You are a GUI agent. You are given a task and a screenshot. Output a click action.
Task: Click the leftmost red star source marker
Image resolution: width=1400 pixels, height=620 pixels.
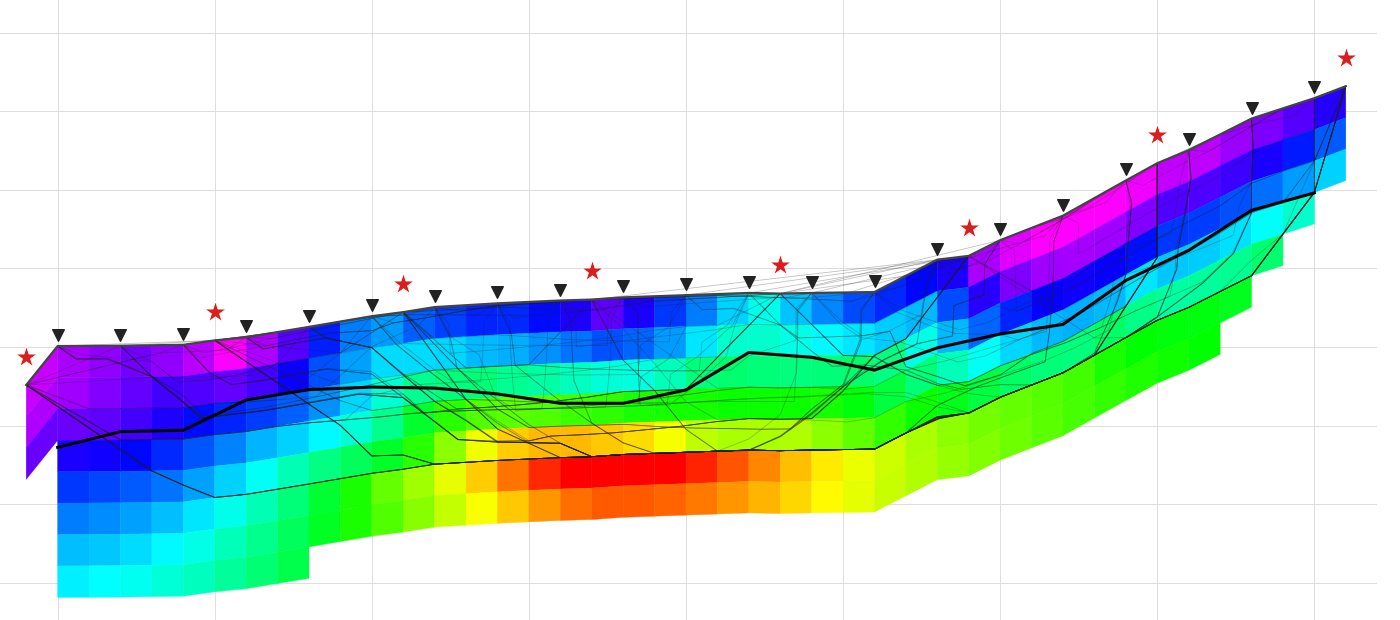click(x=26, y=357)
